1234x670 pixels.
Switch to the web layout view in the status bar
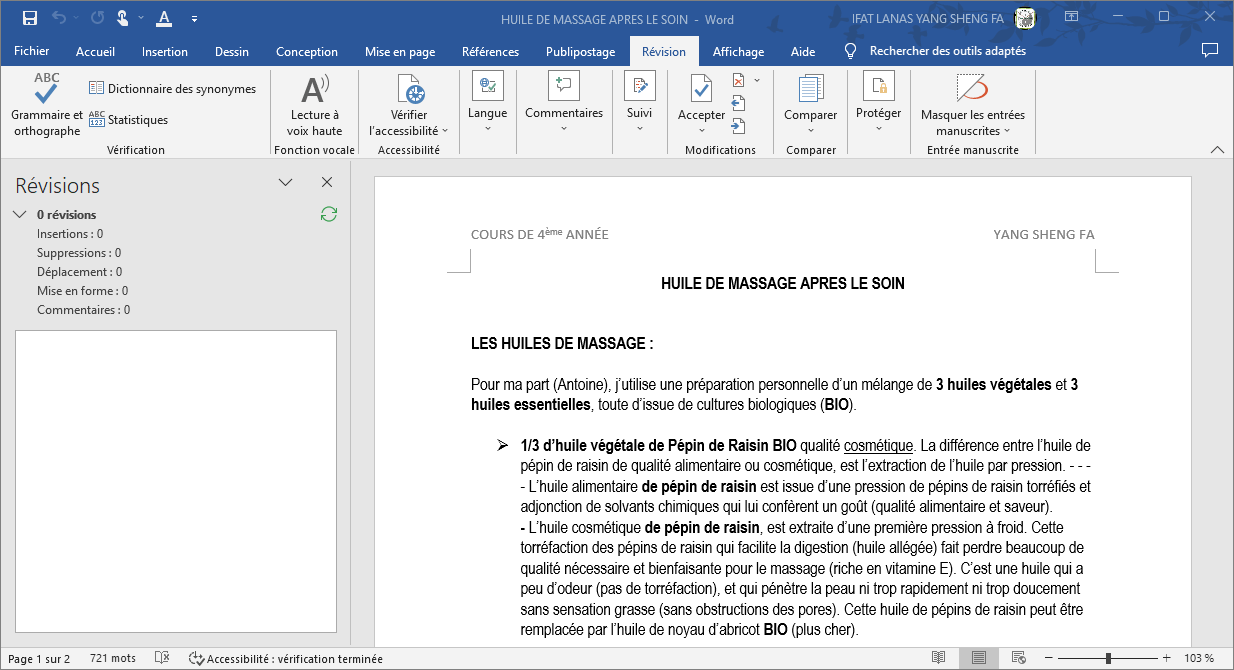pyautogui.click(x=1018, y=658)
